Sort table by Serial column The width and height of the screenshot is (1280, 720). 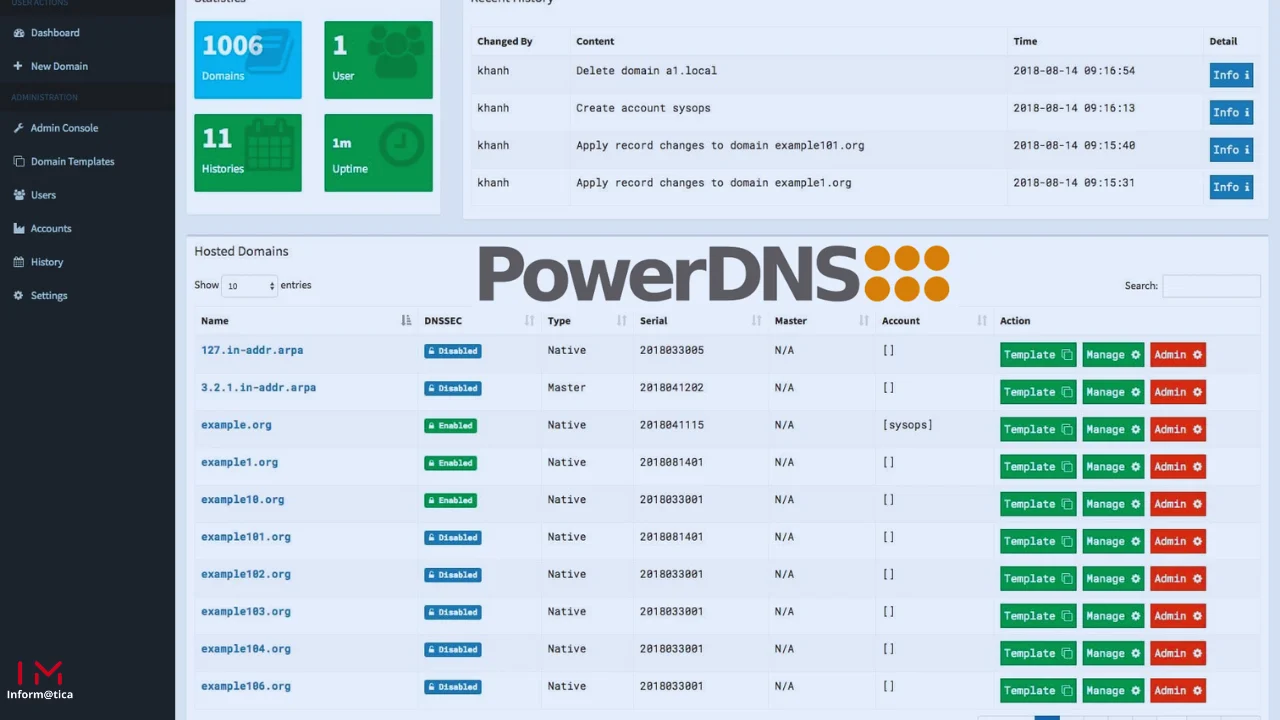tap(700, 321)
